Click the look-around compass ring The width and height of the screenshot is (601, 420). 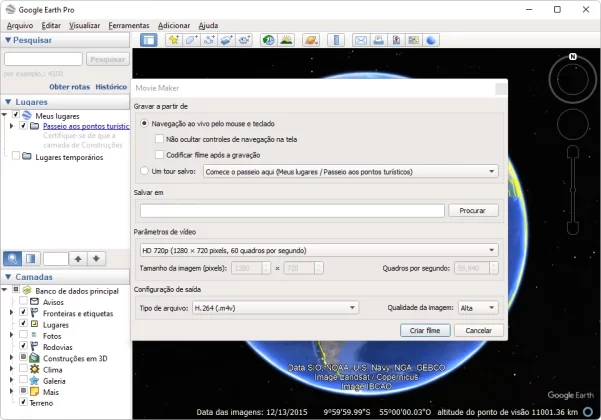click(x=573, y=79)
